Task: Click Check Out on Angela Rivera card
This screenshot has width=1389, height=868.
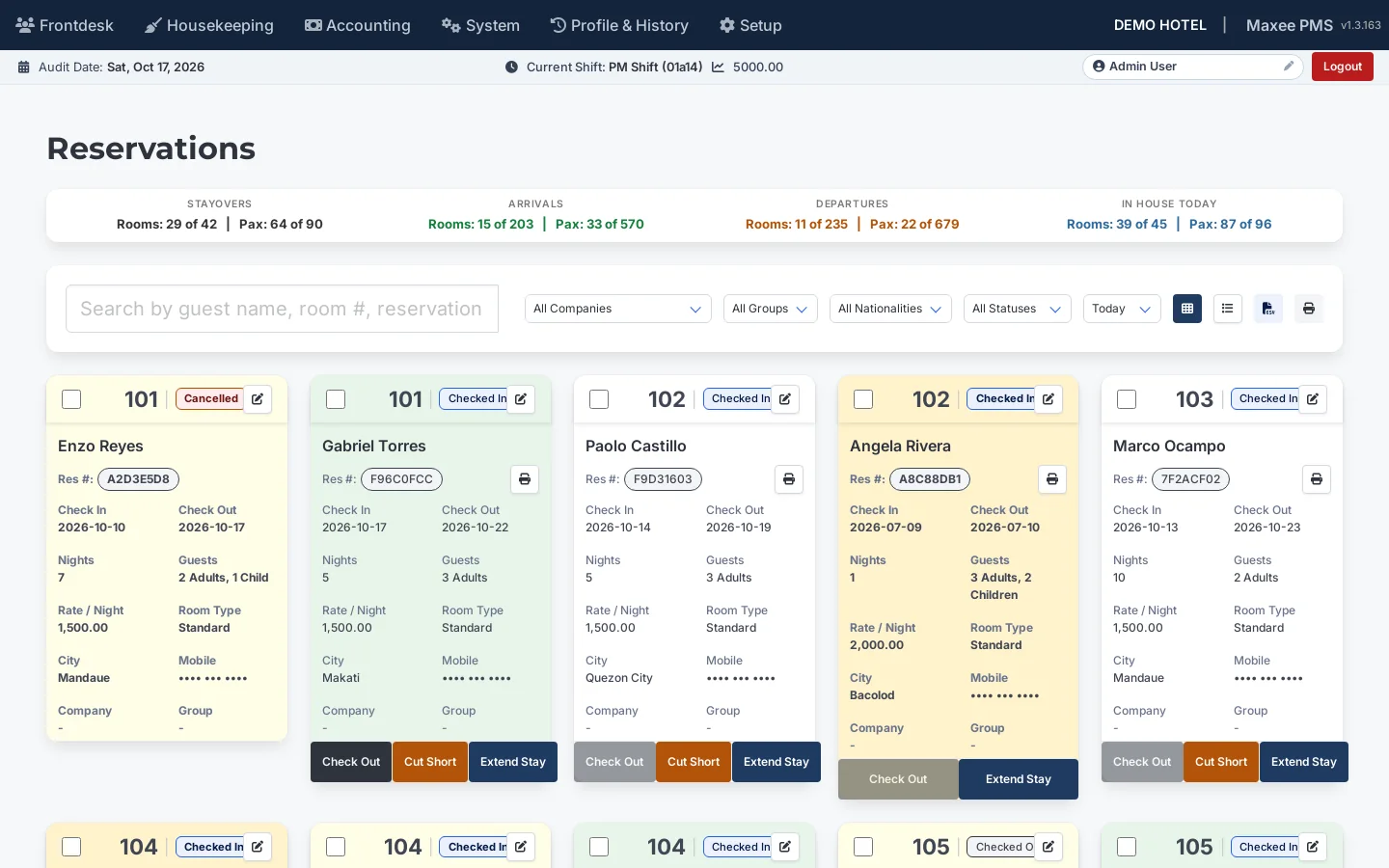Action: click(x=898, y=779)
